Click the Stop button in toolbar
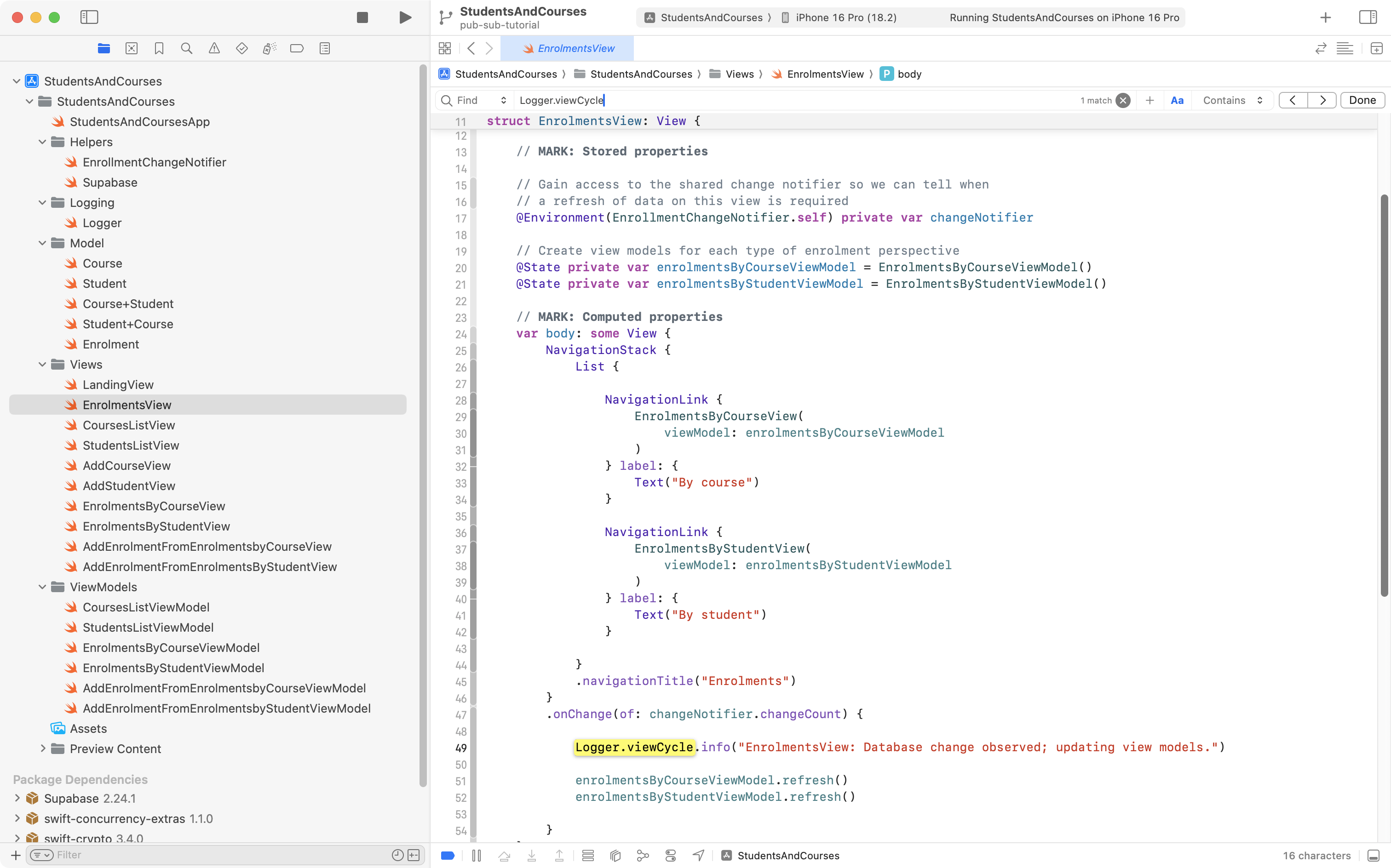The image size is (1391, 868). [x=362, y=17]
